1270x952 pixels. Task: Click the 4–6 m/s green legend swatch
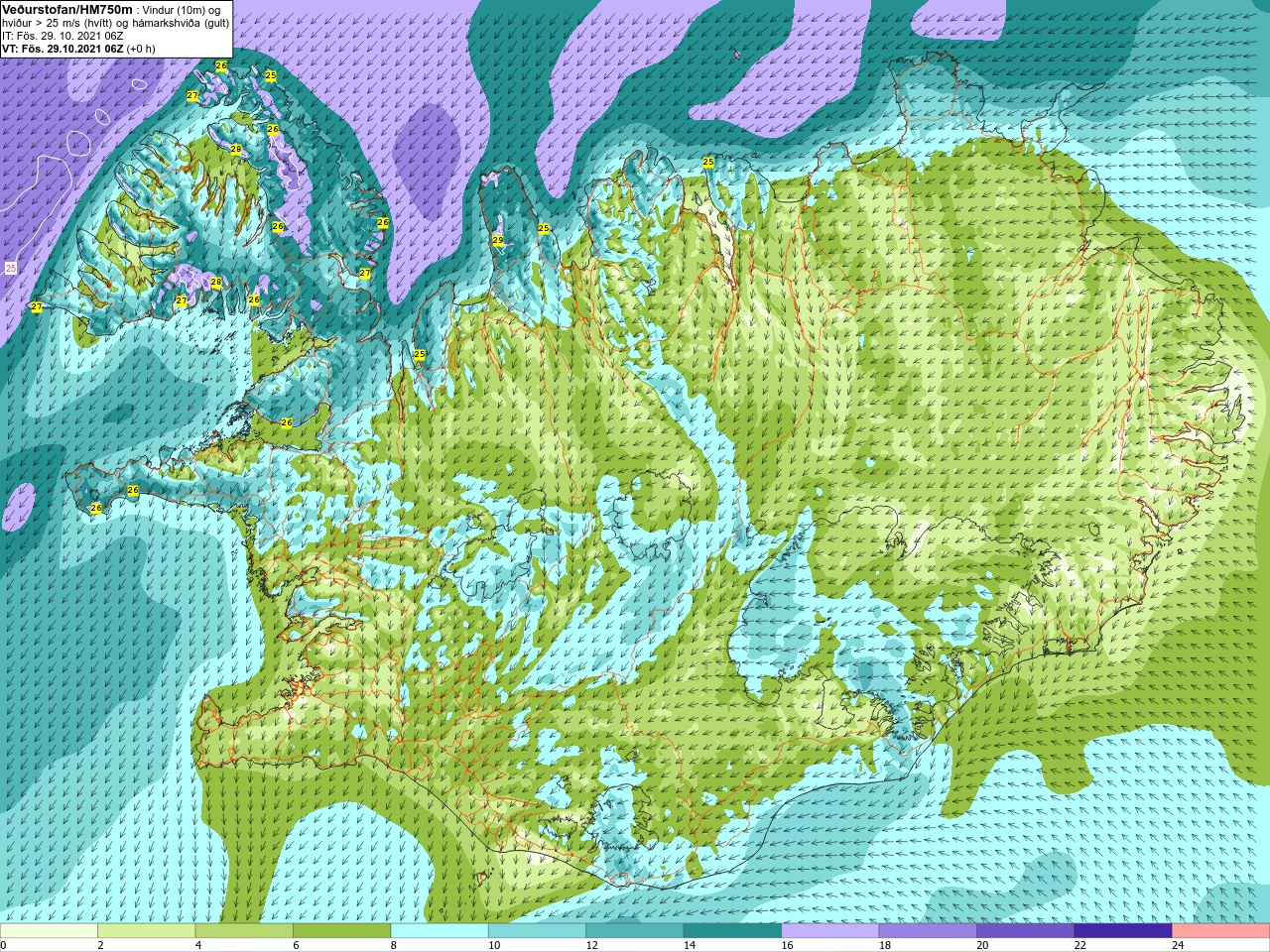tap(244, 931)
